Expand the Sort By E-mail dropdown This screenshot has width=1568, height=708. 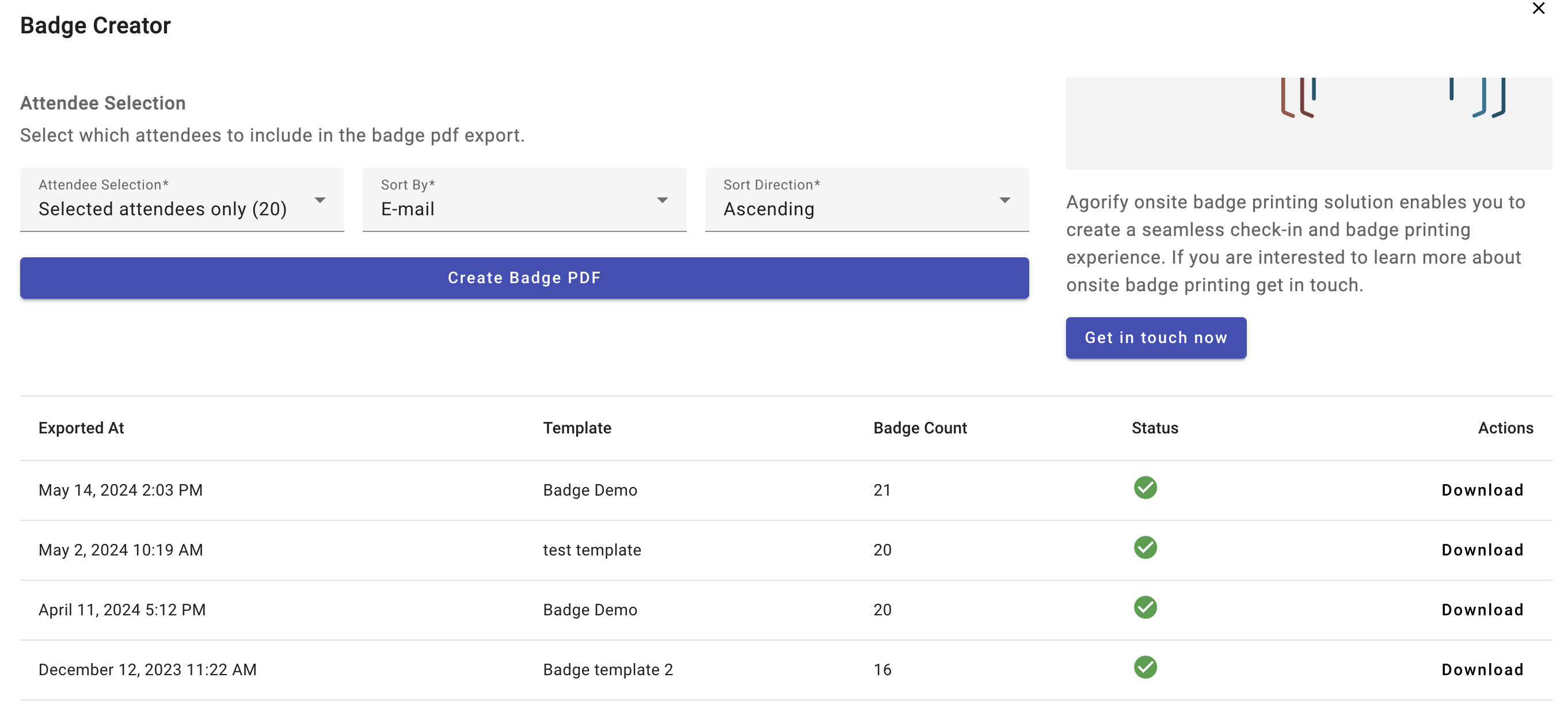523,200
